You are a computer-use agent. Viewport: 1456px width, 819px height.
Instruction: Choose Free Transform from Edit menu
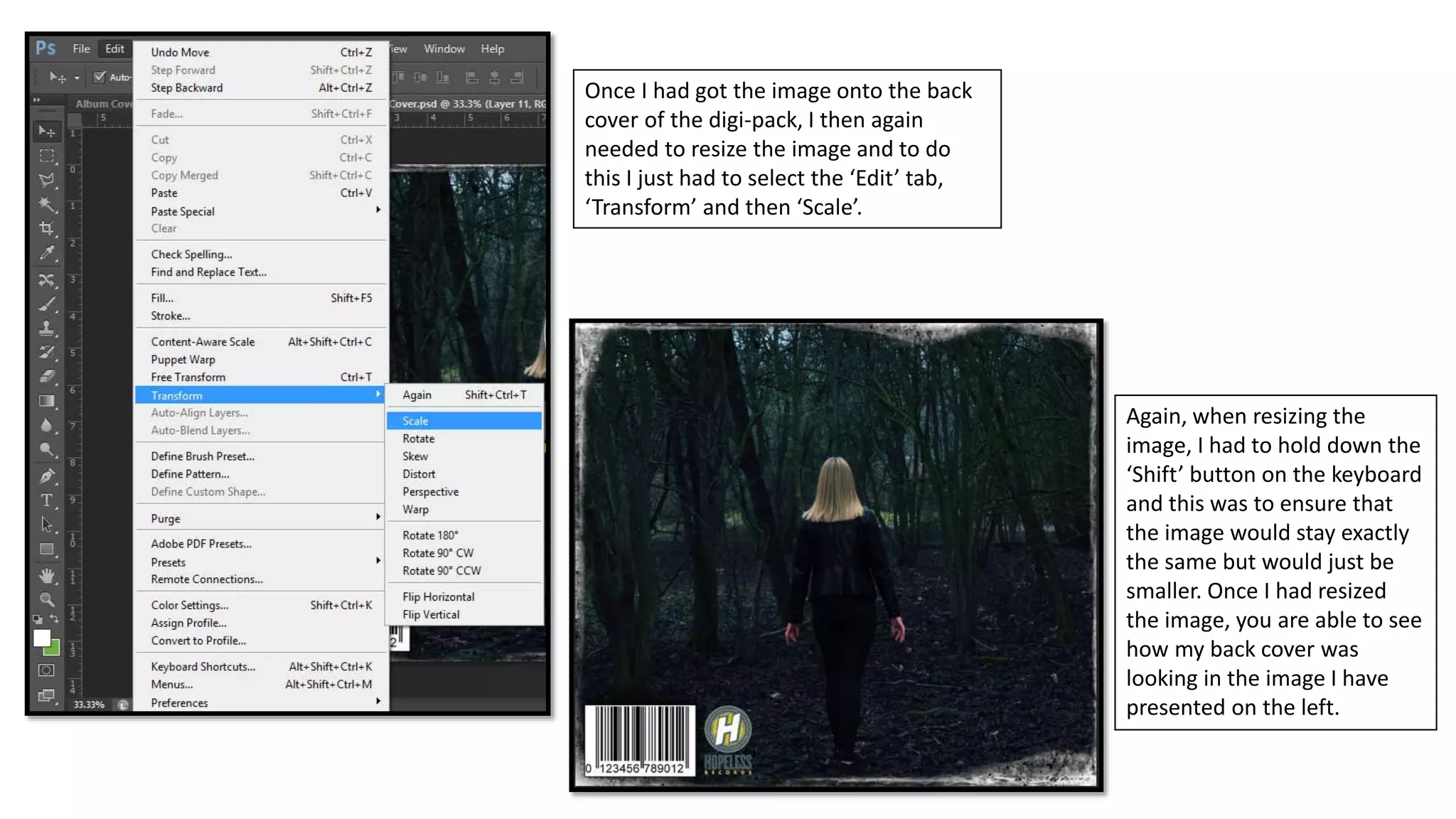(x=260, y=378)
